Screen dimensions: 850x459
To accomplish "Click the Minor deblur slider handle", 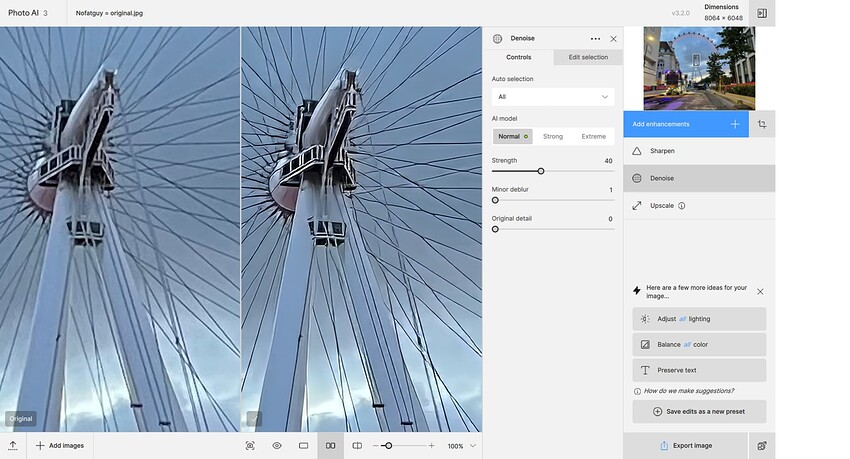I will pyautogui.click(x=495, y=200).
